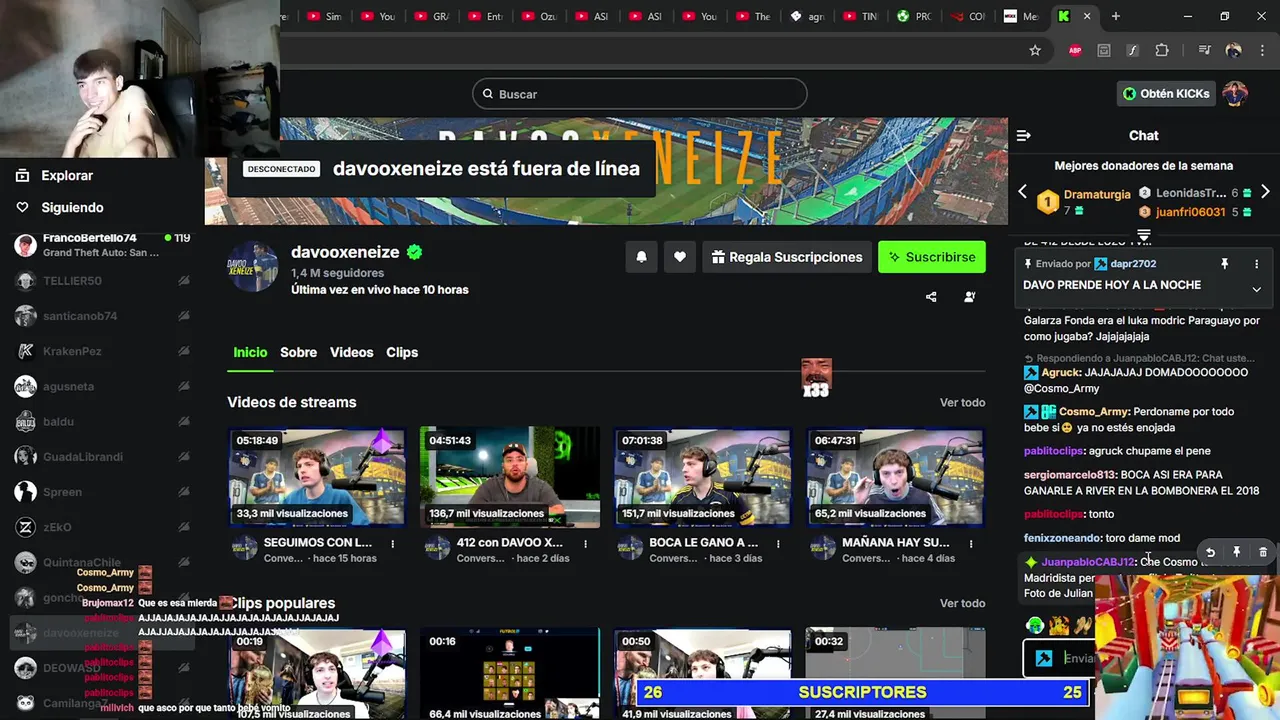Click Regala Suscripciones button
Screen dimensions: 1280x720
tap(786, 257)
